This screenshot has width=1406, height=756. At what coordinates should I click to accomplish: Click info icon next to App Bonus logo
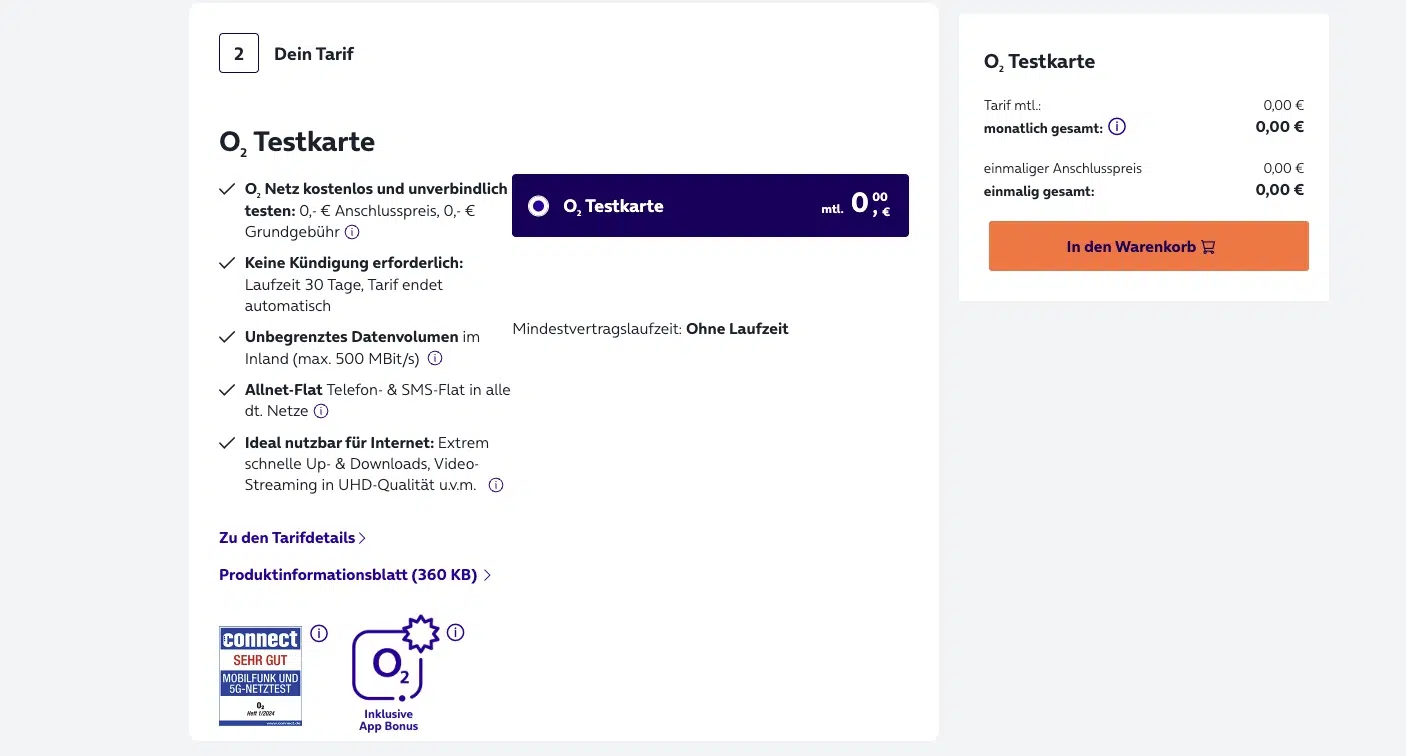456,633
